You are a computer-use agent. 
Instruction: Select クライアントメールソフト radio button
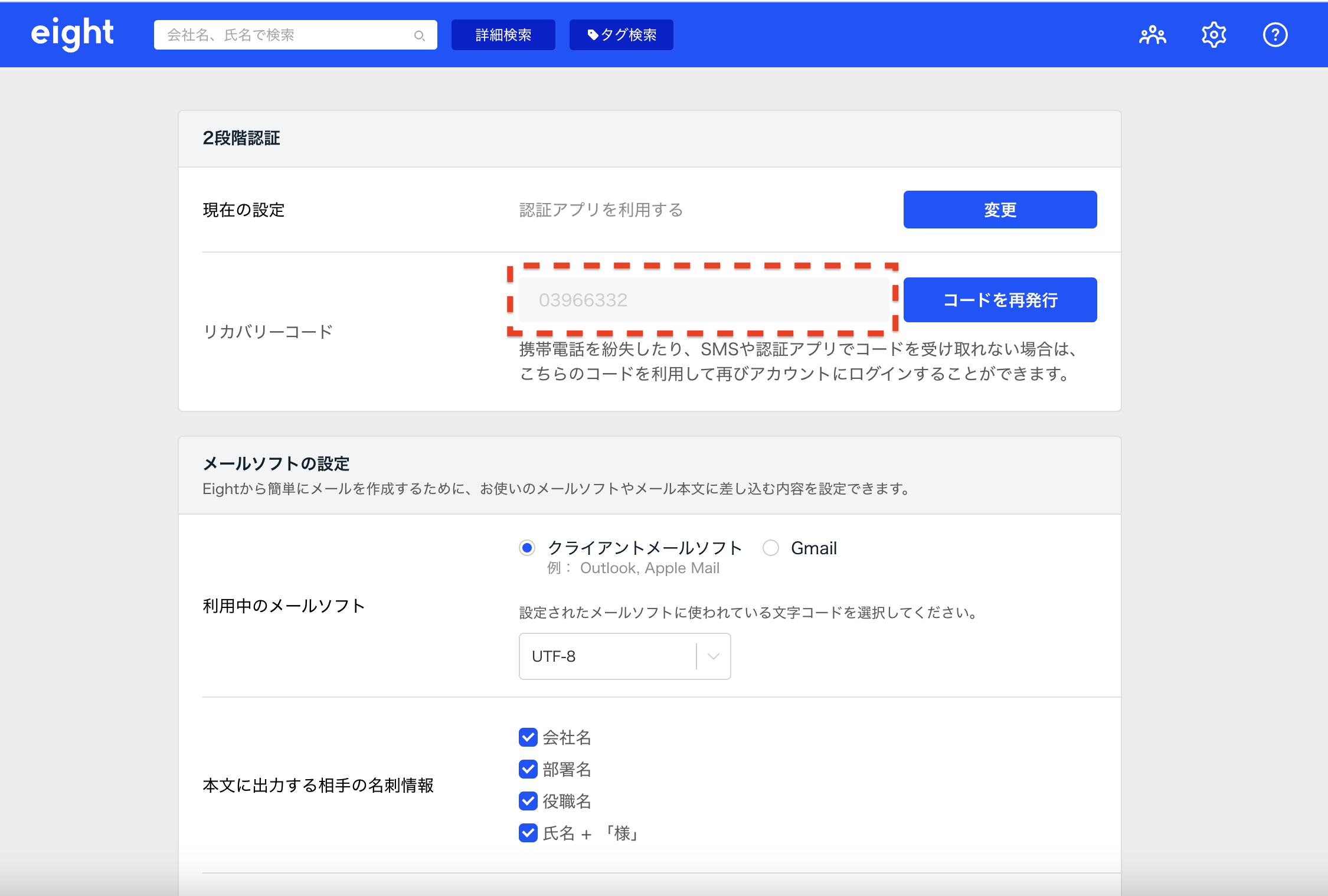[527, 548]
